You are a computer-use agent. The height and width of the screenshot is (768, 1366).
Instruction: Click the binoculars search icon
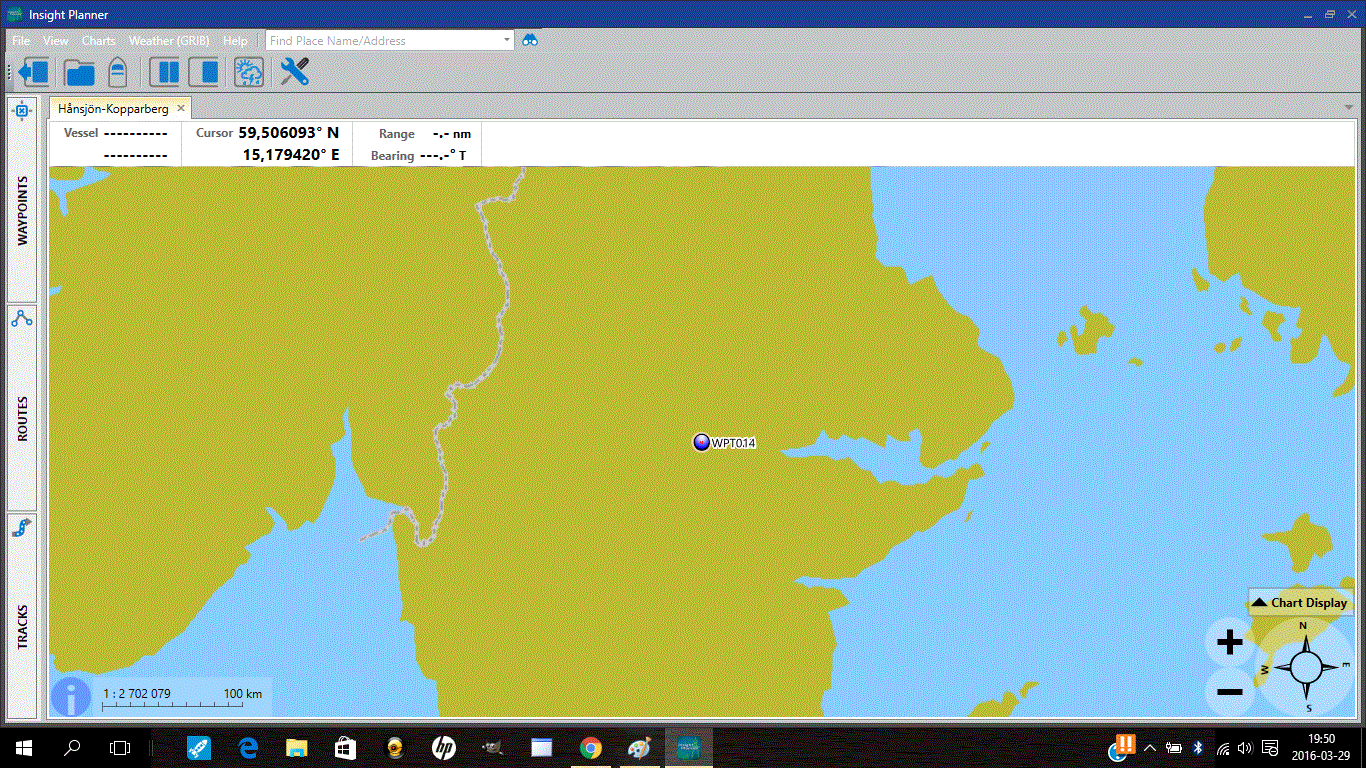(x=530, y=41)
